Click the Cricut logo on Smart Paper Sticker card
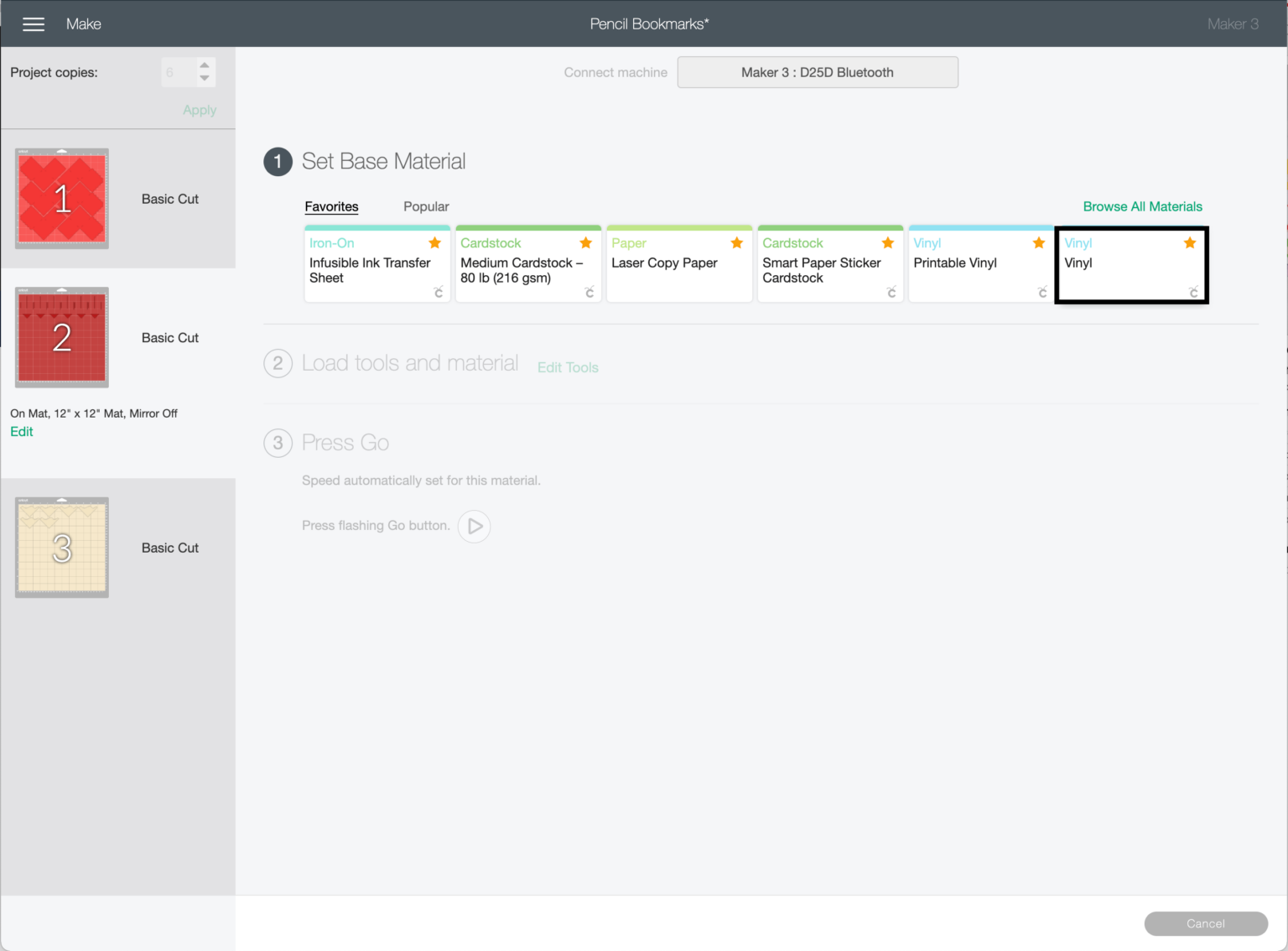Screen dimensions: 1288x951 [x=891, y=292]
